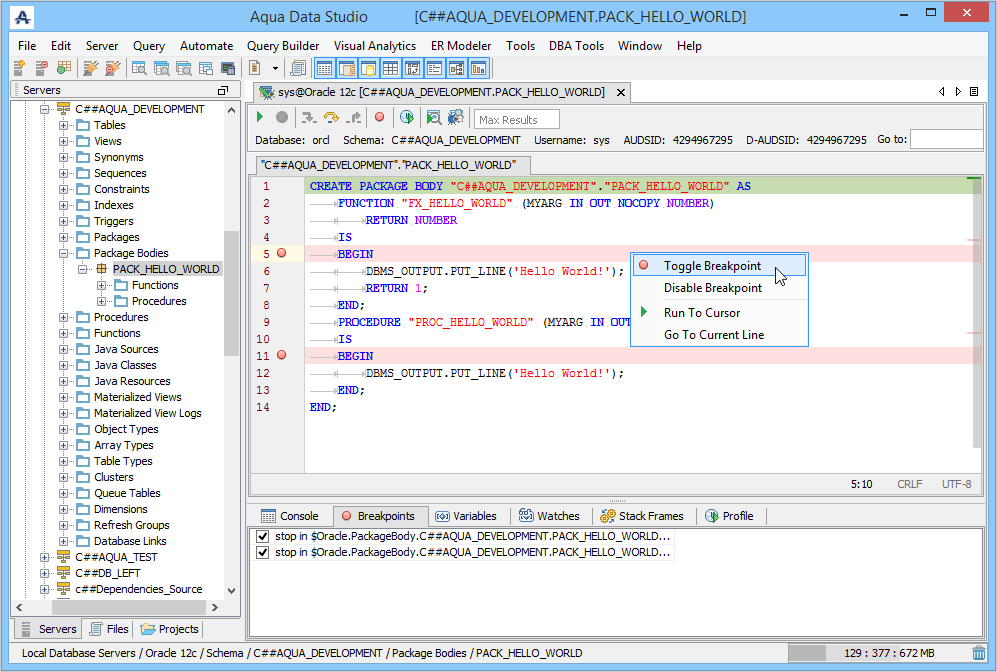Remove the breakpoint marker on line 5

(281, 254)
